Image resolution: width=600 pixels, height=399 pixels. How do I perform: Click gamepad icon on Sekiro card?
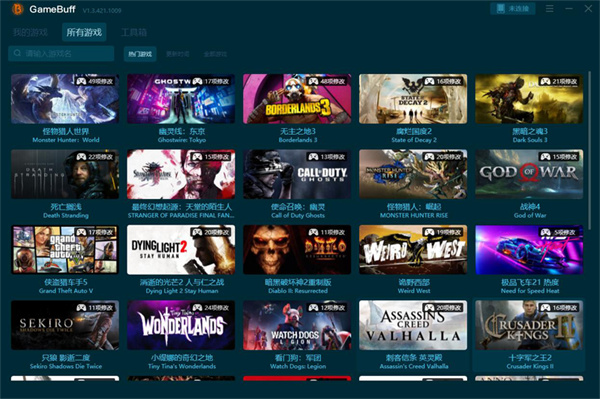81,308
